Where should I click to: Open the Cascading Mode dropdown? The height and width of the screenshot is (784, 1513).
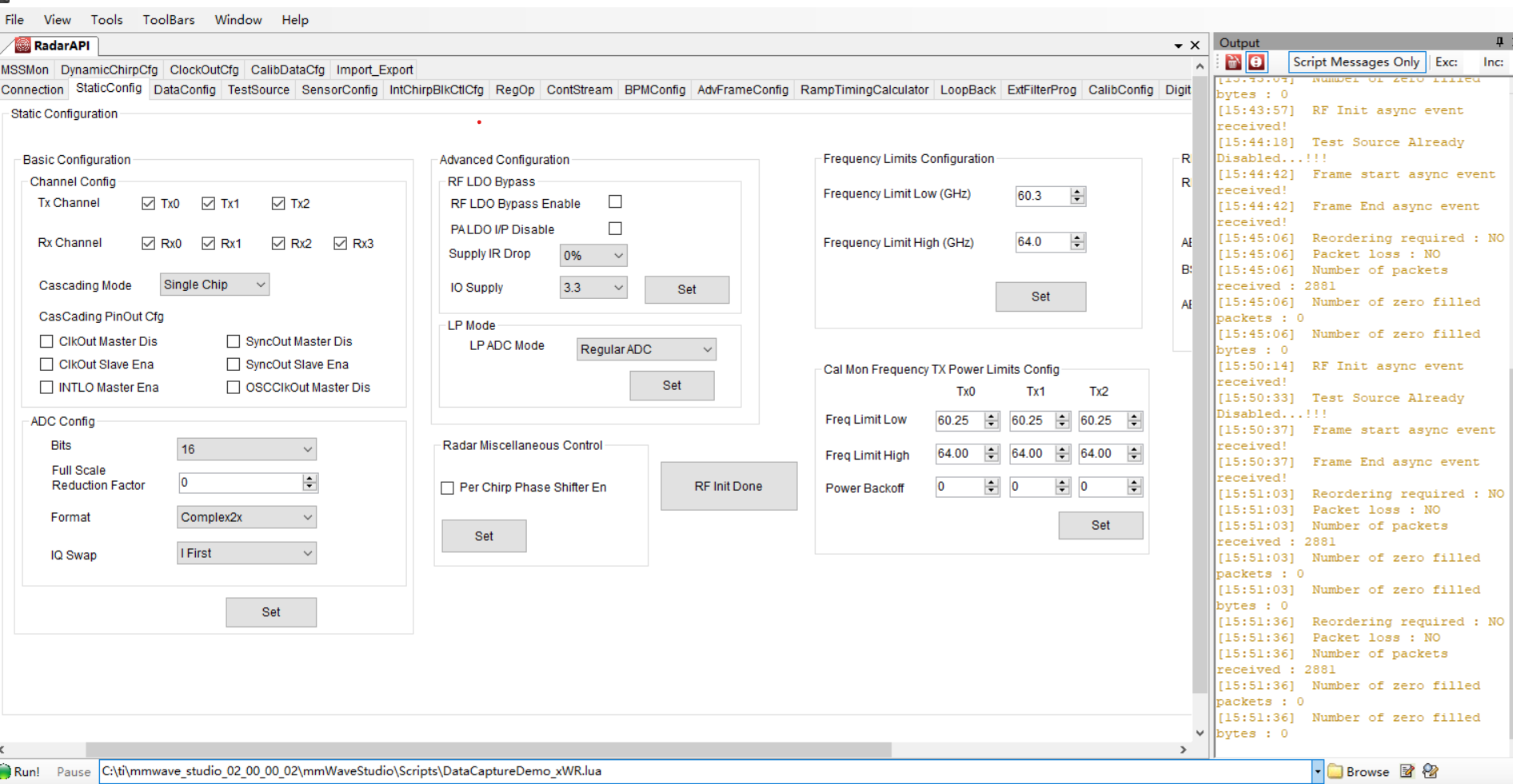pos(214,285)
